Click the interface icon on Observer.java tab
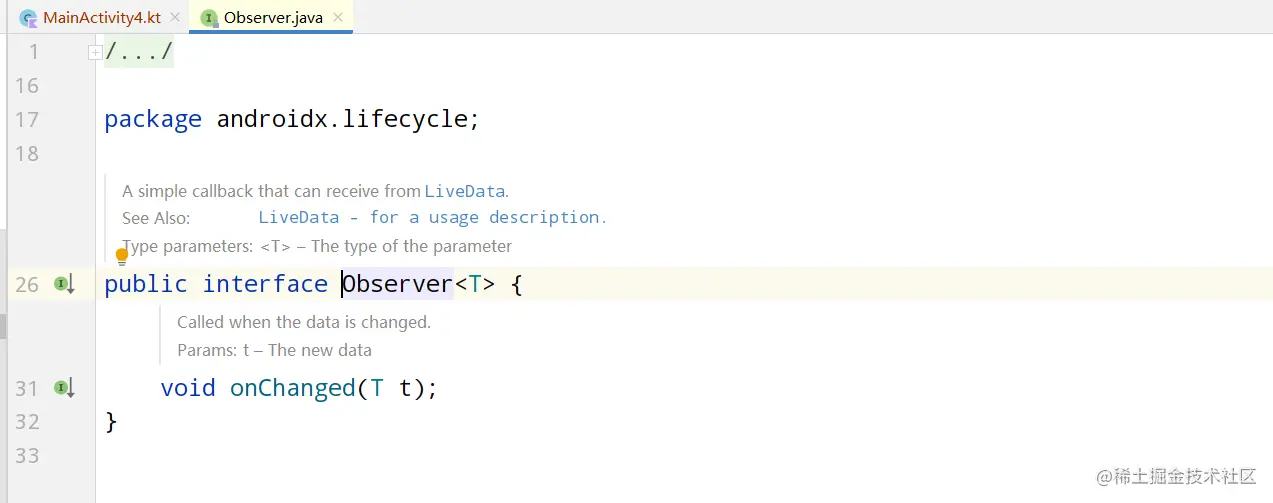Screen dimensions: 1273x503 coord(208,17)
